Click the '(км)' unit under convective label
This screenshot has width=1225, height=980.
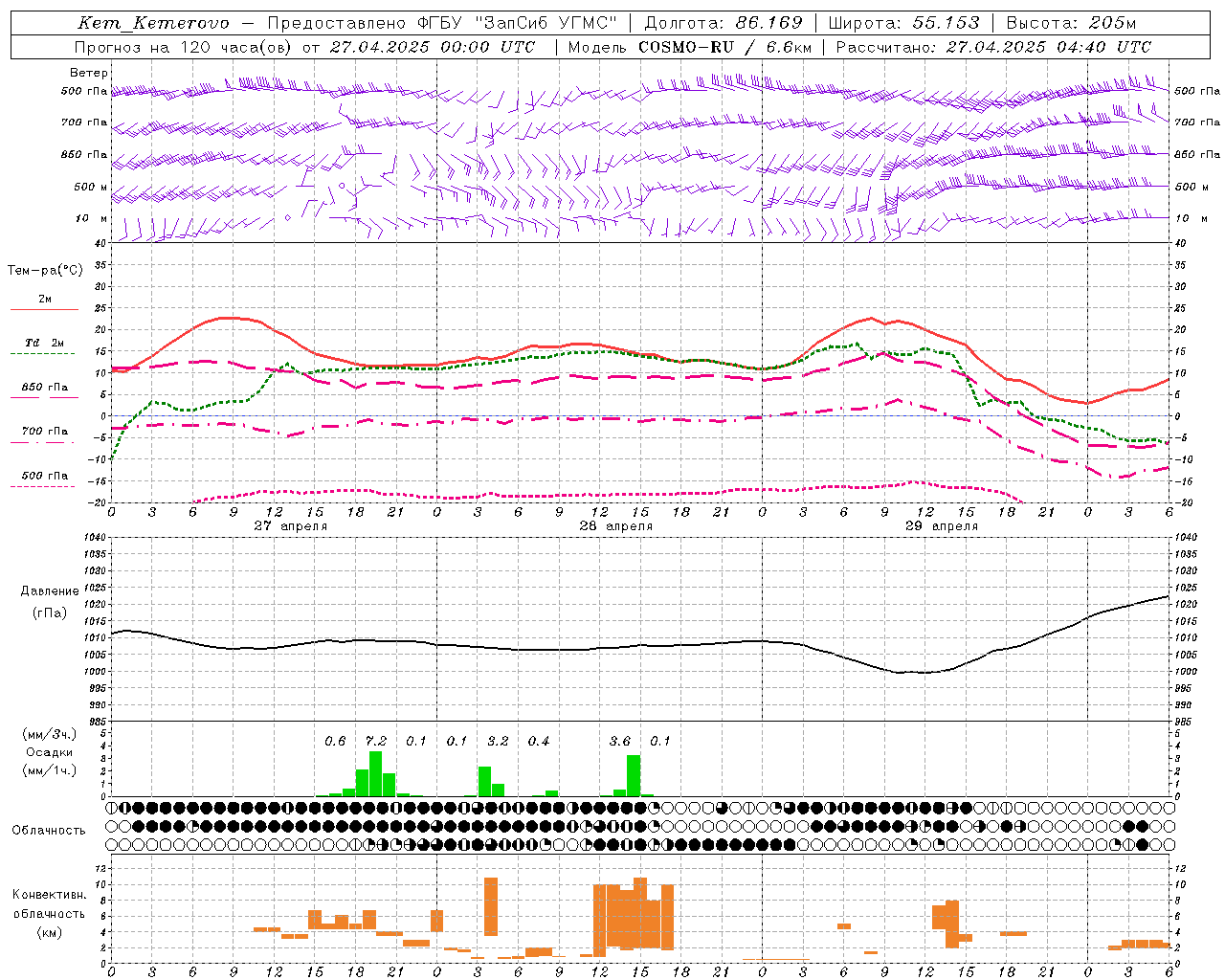pyautogui.click(x=50, y=933)
